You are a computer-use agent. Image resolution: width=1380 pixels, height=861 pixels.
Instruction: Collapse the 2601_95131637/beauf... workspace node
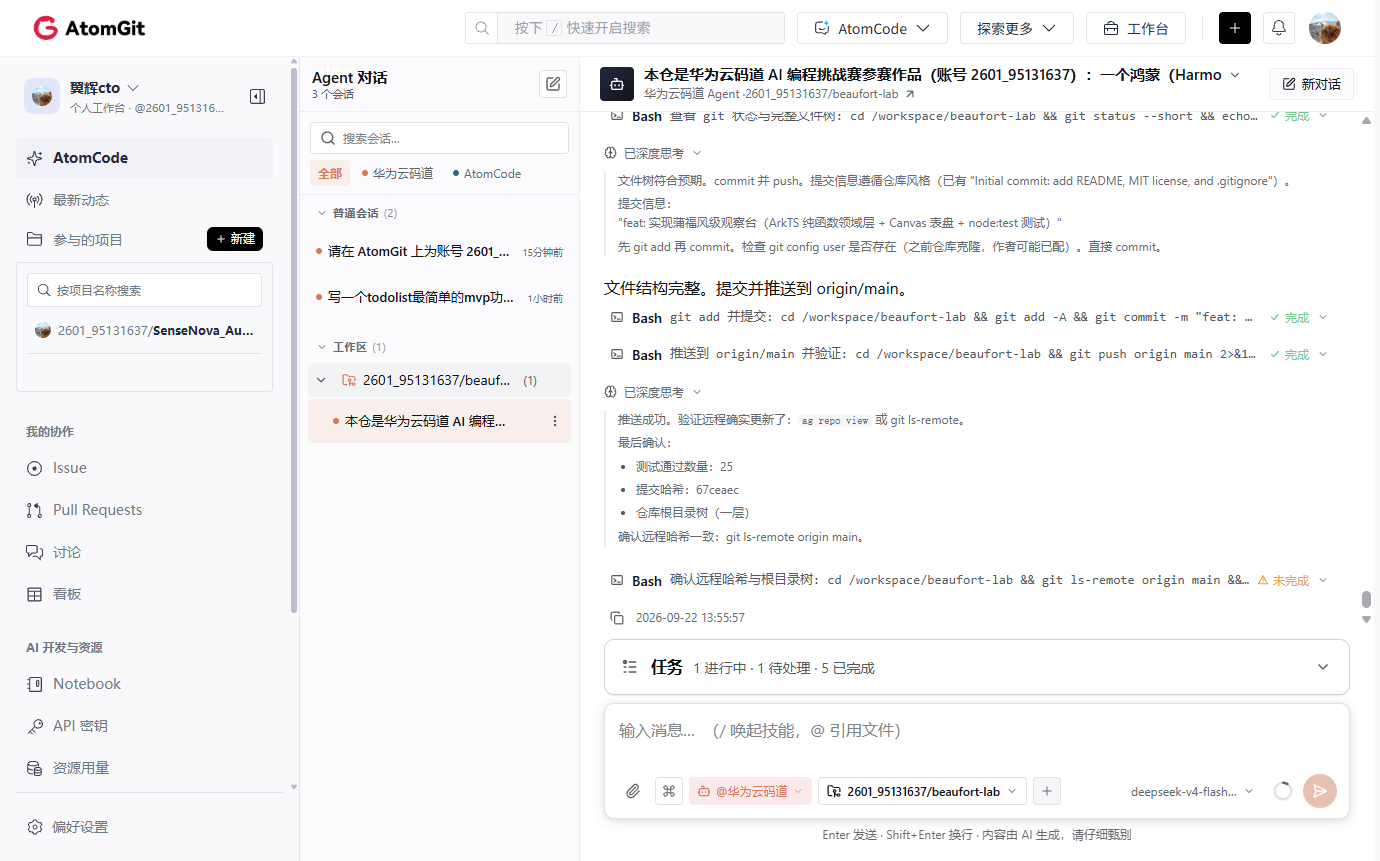[x=321, y=380]
